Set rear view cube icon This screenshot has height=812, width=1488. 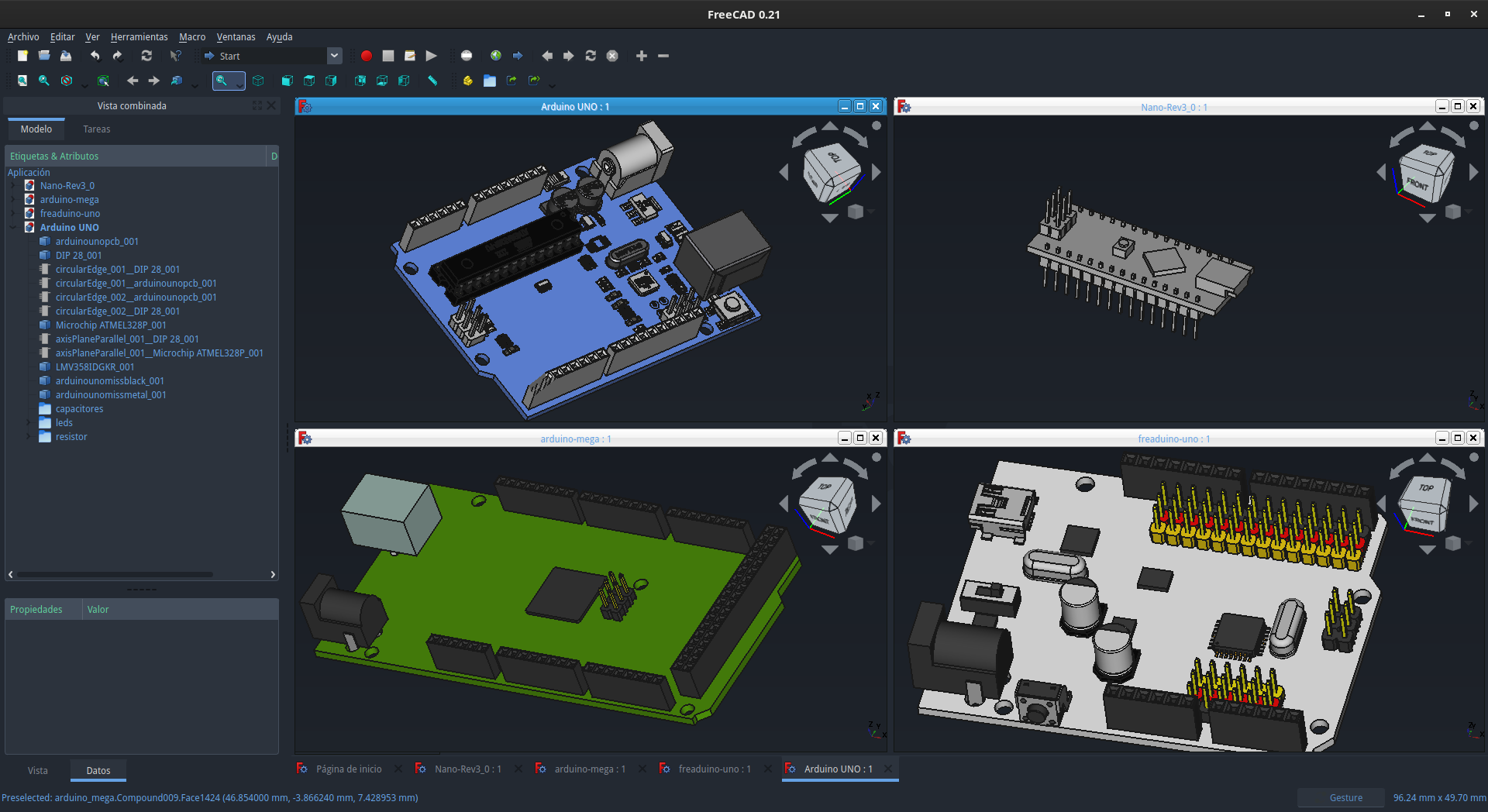[360, 81]
